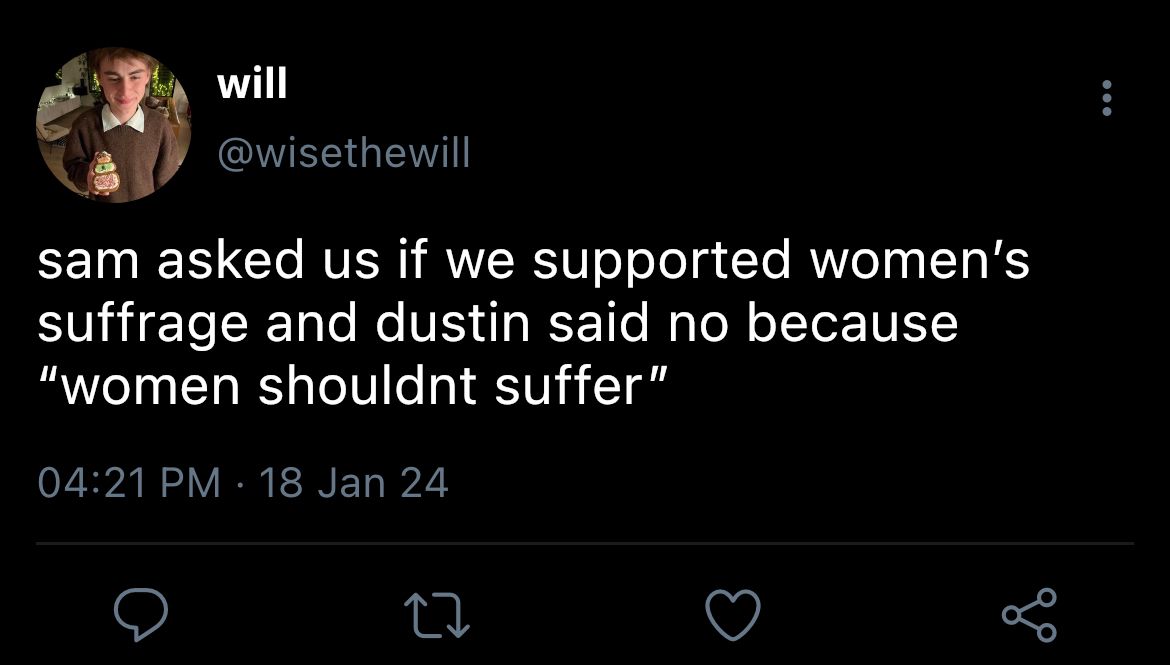Tap the brown sweater in the profile photo
Image resolution: width=1170 pixels, height=665 pixels.
click(x=142, y=157)
